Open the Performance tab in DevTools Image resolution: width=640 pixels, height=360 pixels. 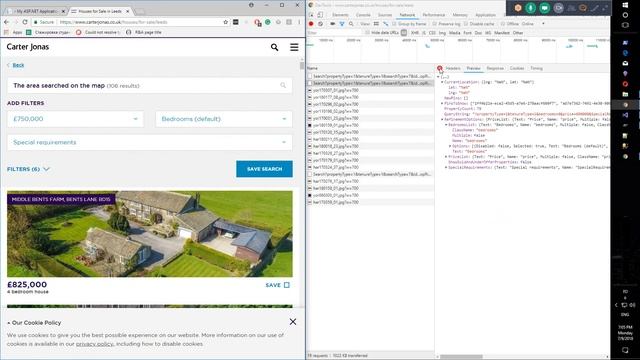(x=433, y=15)
